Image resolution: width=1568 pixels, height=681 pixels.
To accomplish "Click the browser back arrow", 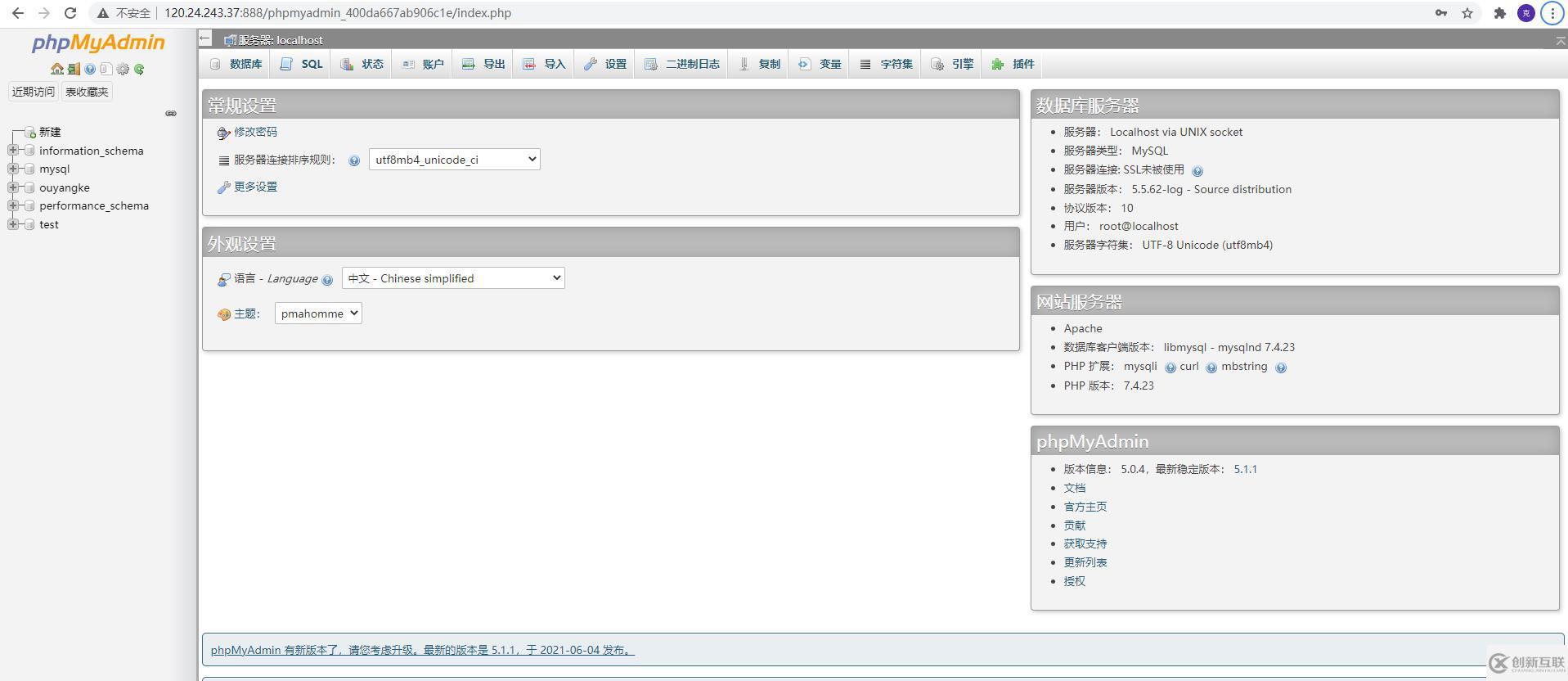I will pos(18,13).
